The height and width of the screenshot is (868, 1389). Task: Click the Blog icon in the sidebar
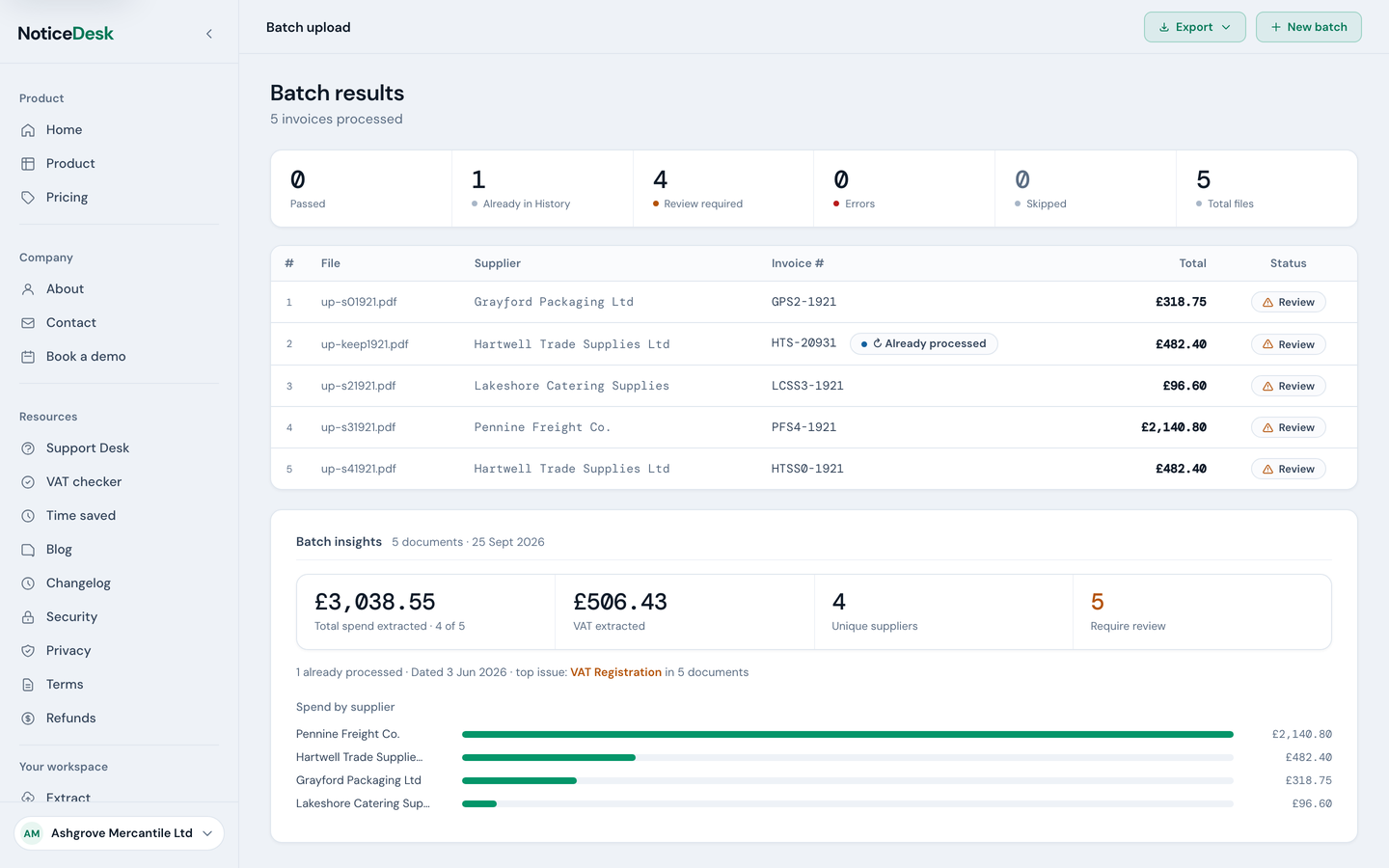coord(28,550)
